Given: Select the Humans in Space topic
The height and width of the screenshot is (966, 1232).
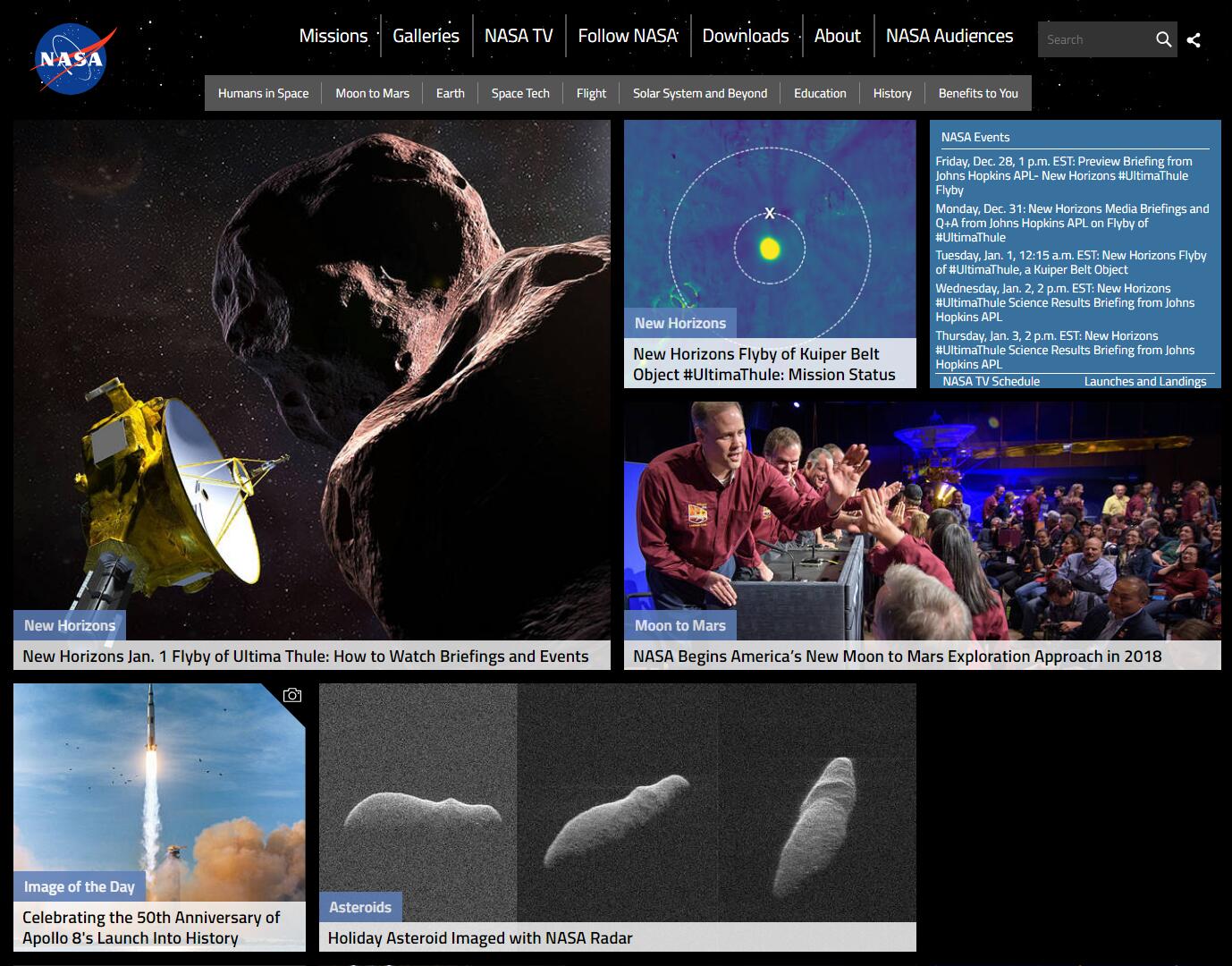Looking at the screenshot, I should [263, 93].
